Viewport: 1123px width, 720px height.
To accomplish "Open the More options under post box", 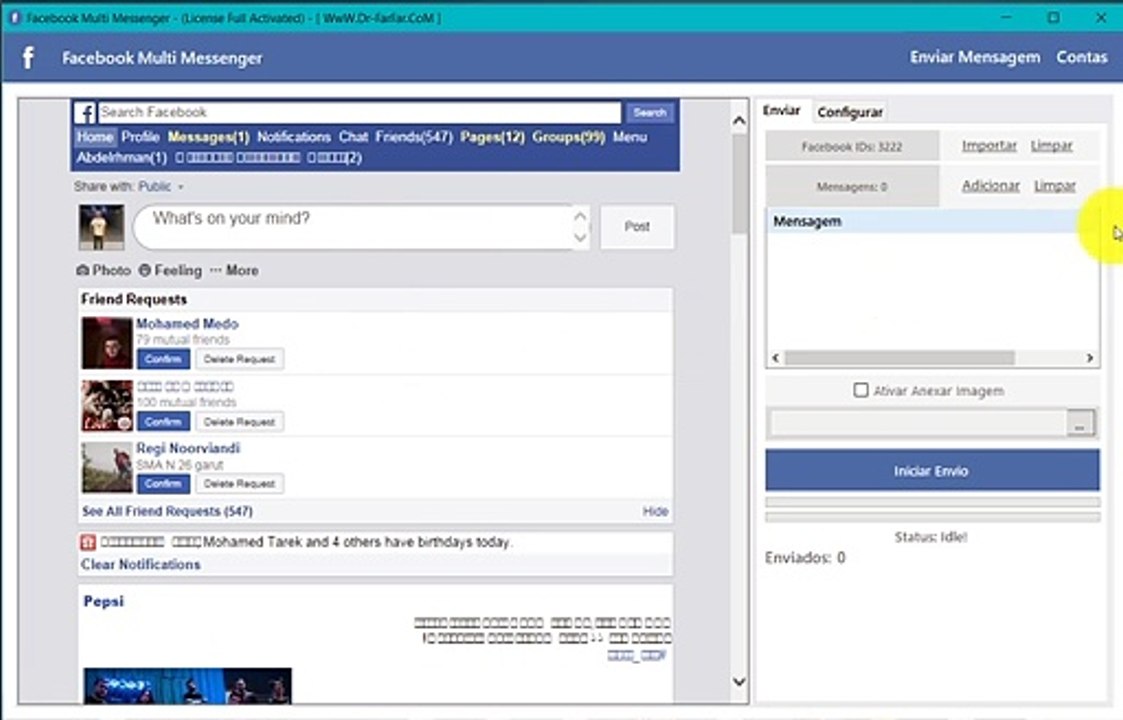I will 234,270.
